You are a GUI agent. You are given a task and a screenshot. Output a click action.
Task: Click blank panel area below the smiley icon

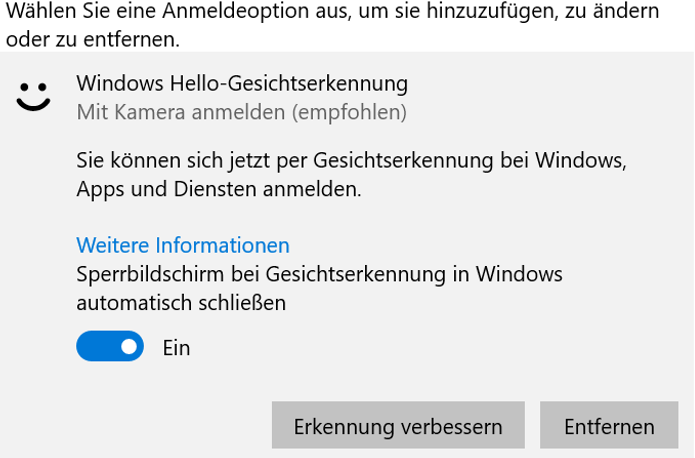34,250
